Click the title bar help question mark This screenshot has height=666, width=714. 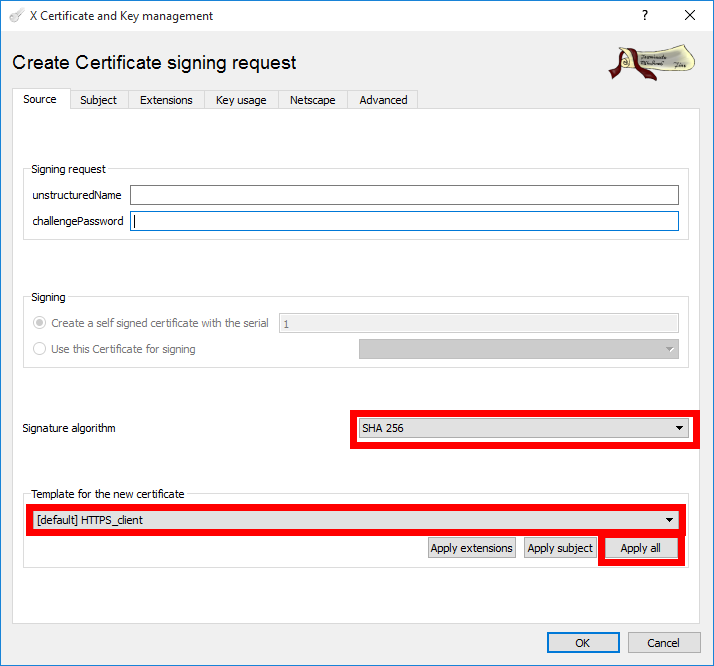pyautogui.click(x=644, y=16)
